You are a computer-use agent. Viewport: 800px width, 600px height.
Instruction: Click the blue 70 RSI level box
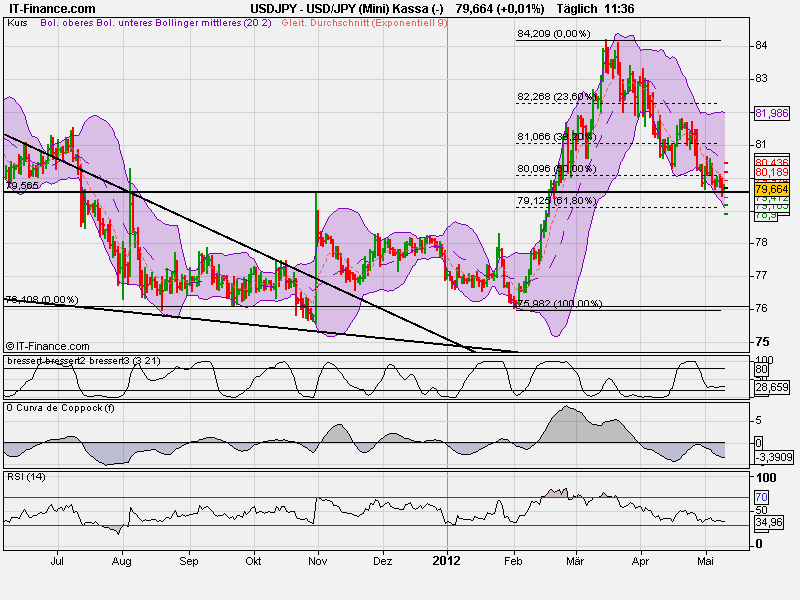coord(761,497)
